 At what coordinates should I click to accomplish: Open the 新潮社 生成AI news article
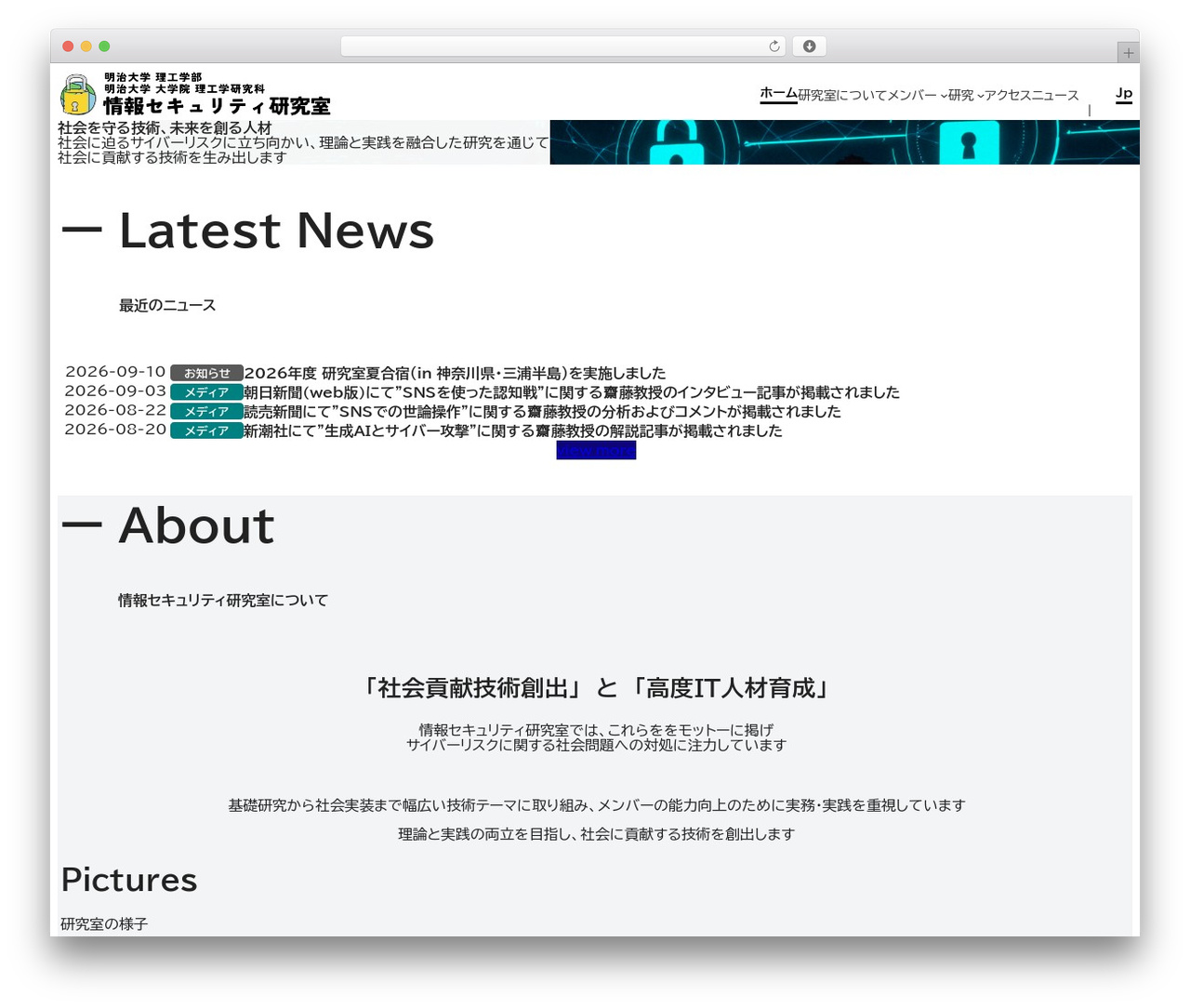513,431
